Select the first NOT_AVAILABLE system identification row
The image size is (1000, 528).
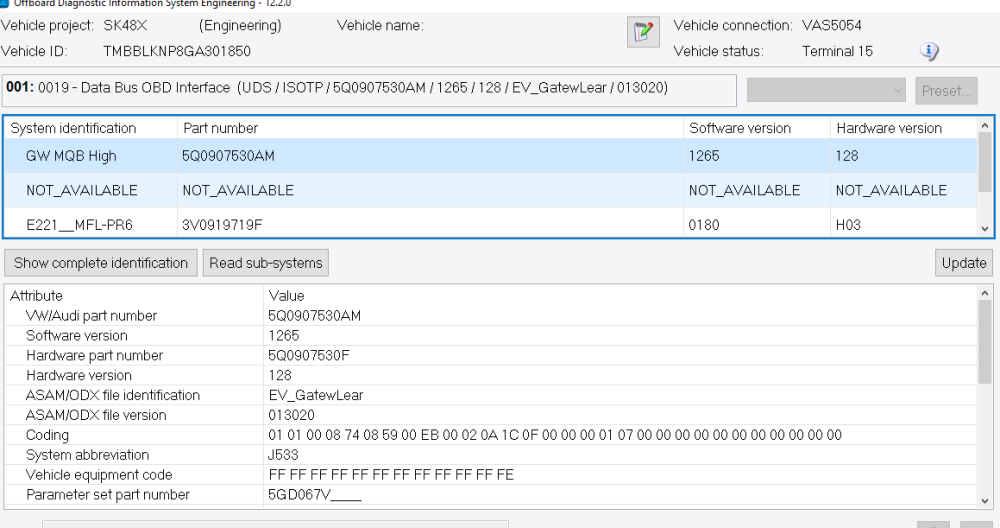click(490, 190)
